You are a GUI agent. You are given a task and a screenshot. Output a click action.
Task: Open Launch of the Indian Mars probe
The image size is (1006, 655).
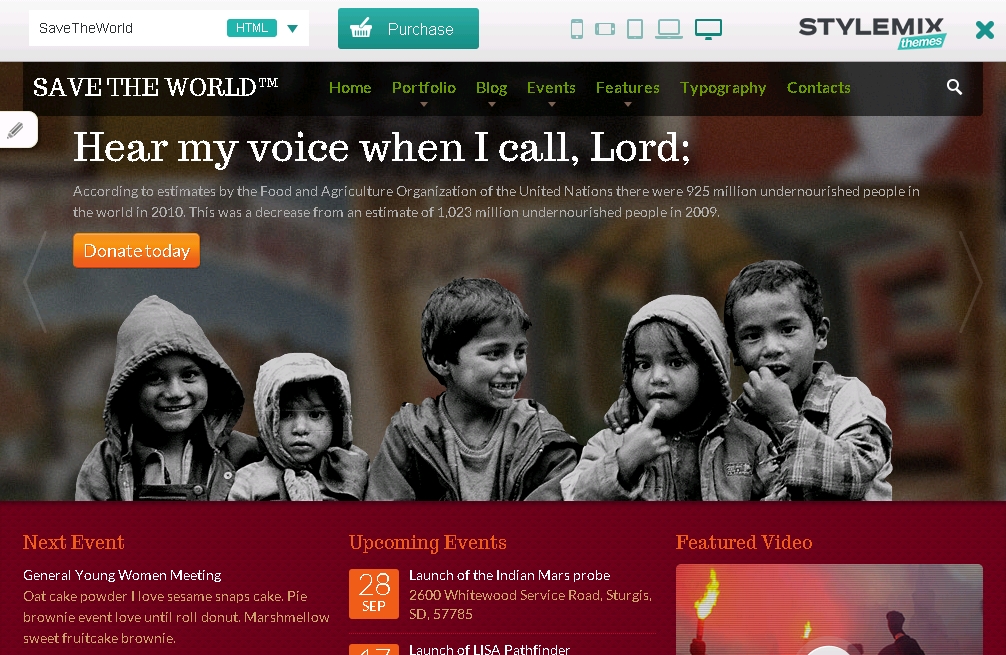(509, 575)
